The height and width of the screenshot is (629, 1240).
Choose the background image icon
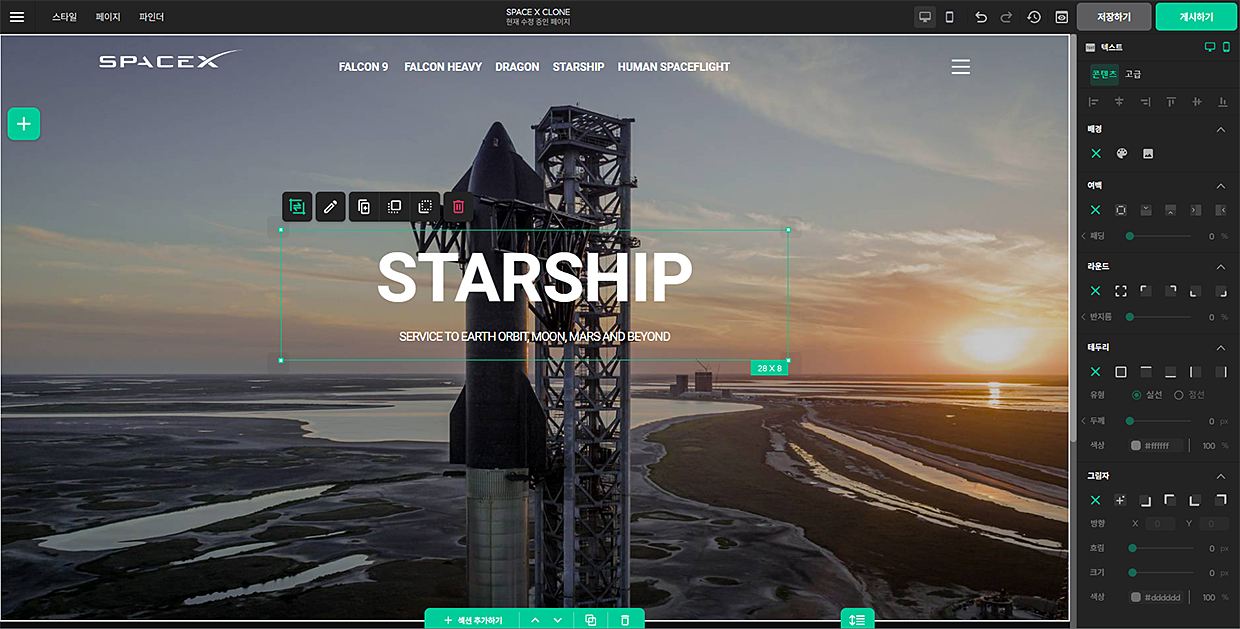point(1148,154)
